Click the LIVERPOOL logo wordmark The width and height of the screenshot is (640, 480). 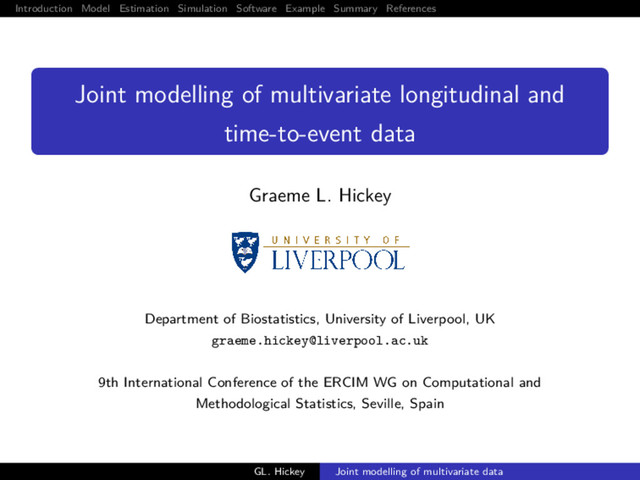[x=338, y=260]
